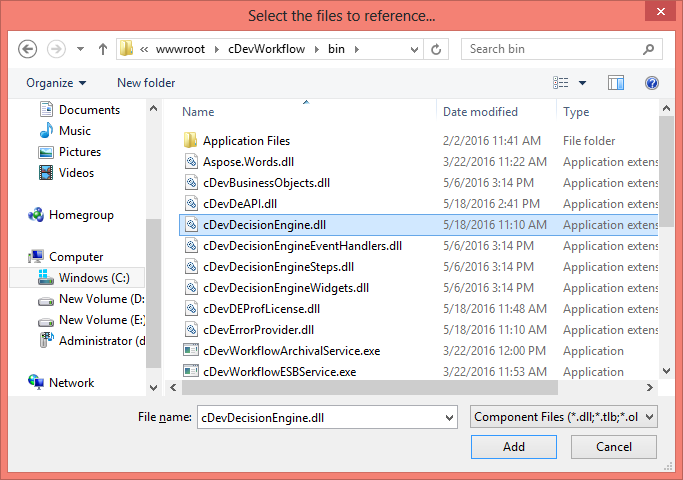Viewport: 683px width, 480px height.
Task: Open the File name dropdown arrow
Action: pyautogui.click(x=450, y=418)
